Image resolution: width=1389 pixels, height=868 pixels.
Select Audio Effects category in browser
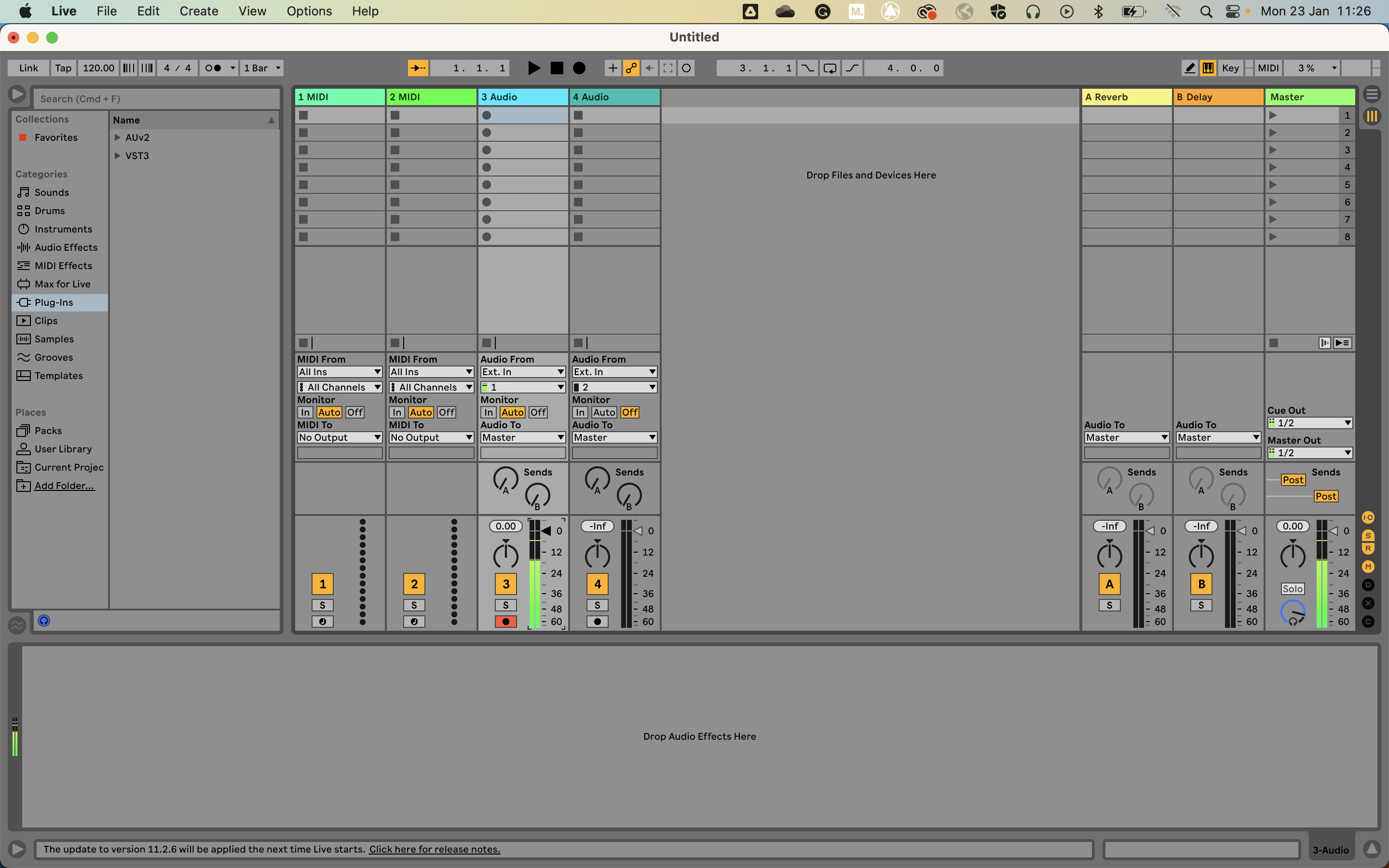pyautogui.click(x=66, y=247)
